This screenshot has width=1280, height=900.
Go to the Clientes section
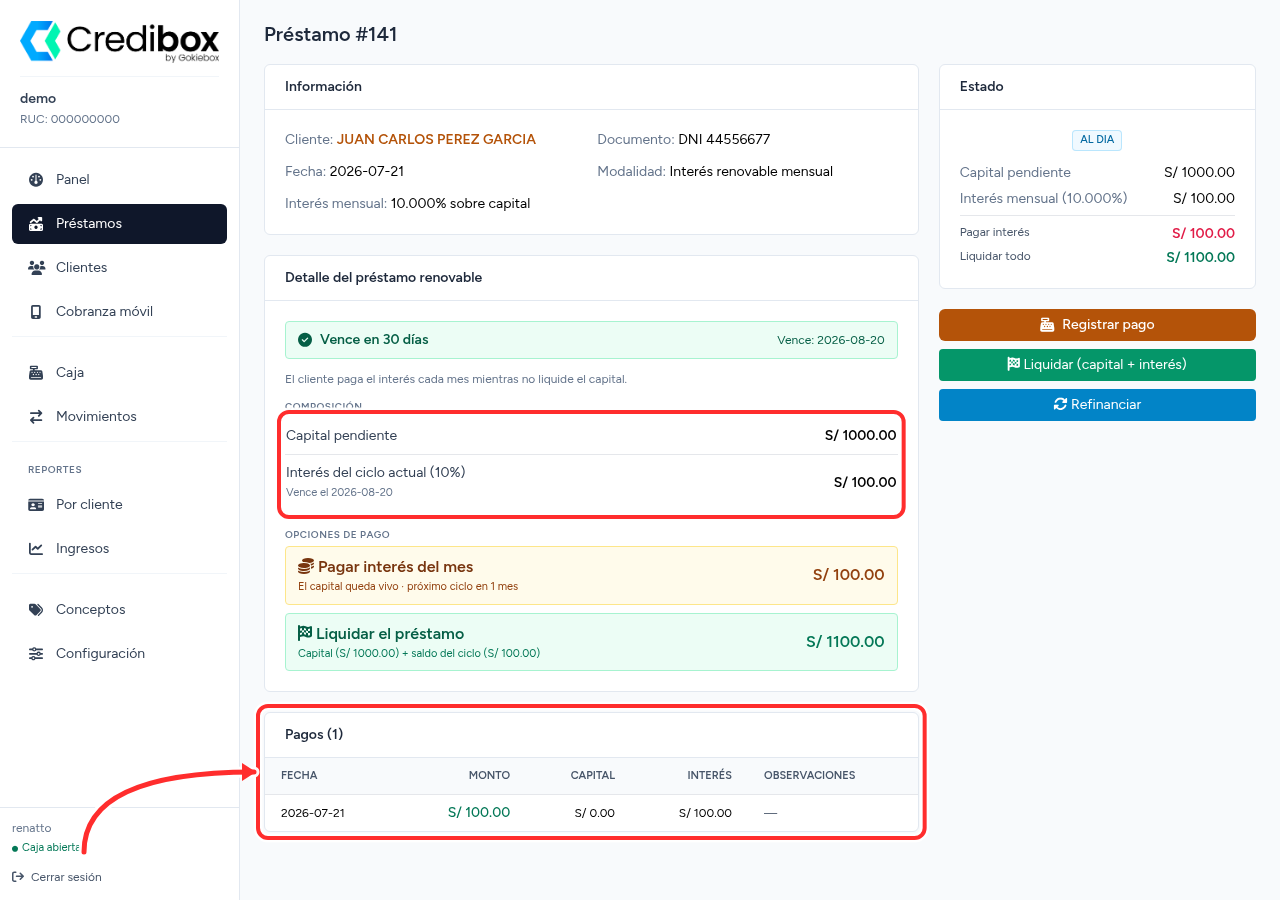(x=119, y=268)
